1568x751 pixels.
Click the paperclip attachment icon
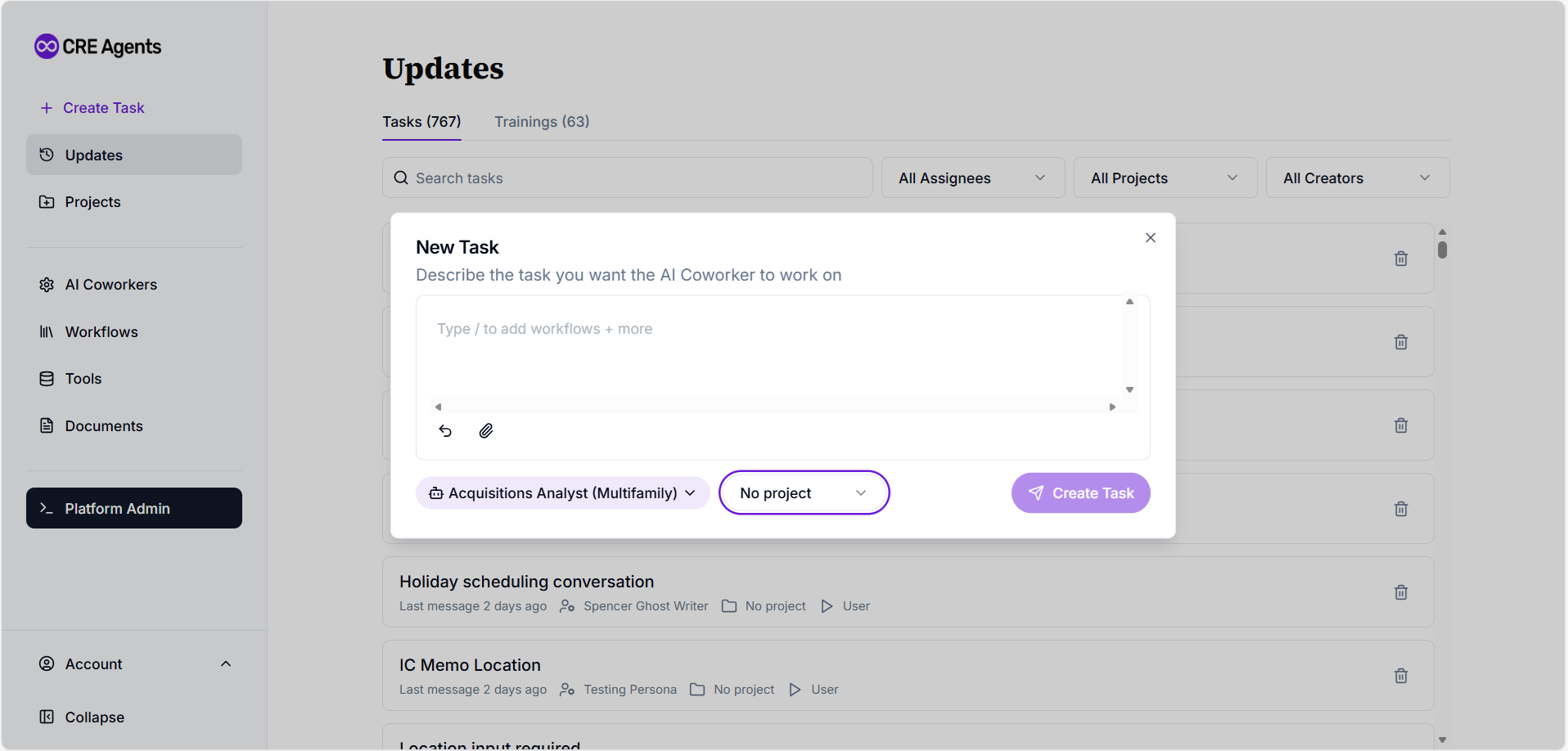click(485, 430)
